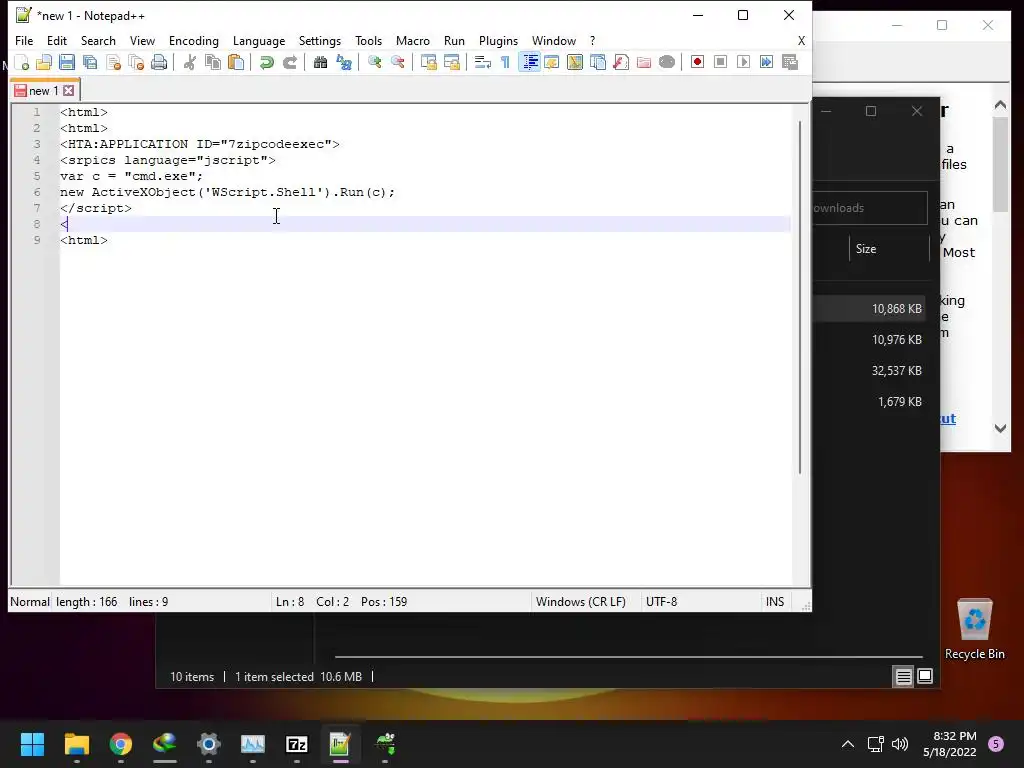Screen dimensions: 1024x768
Task: Open the Settings menu
Action: [x=319, y=40]
